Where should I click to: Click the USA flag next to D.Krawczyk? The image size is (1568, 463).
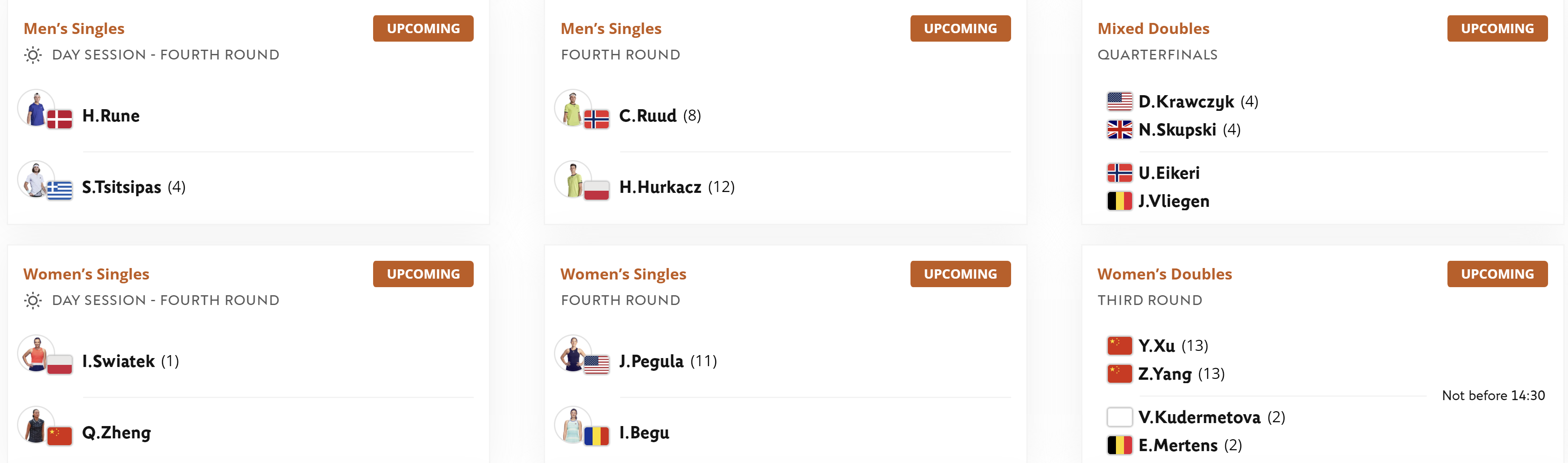coord(1119,101)
